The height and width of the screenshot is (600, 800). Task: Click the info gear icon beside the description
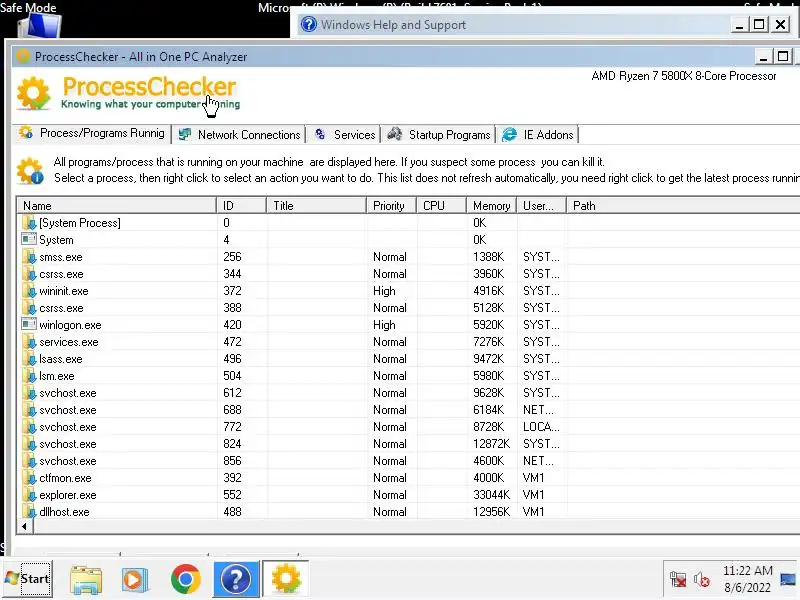pyautogui.click(x=30, y=171)
